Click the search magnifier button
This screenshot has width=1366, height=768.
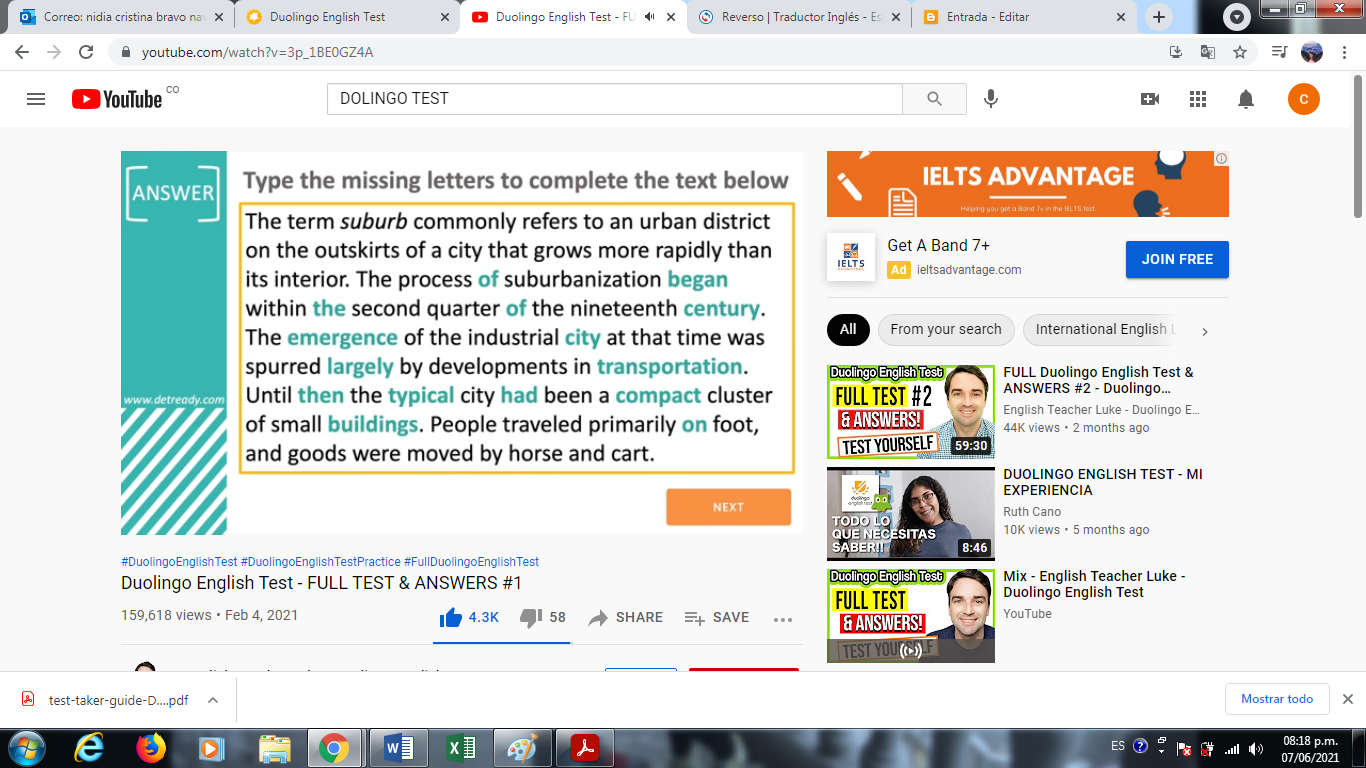(934, 99)
